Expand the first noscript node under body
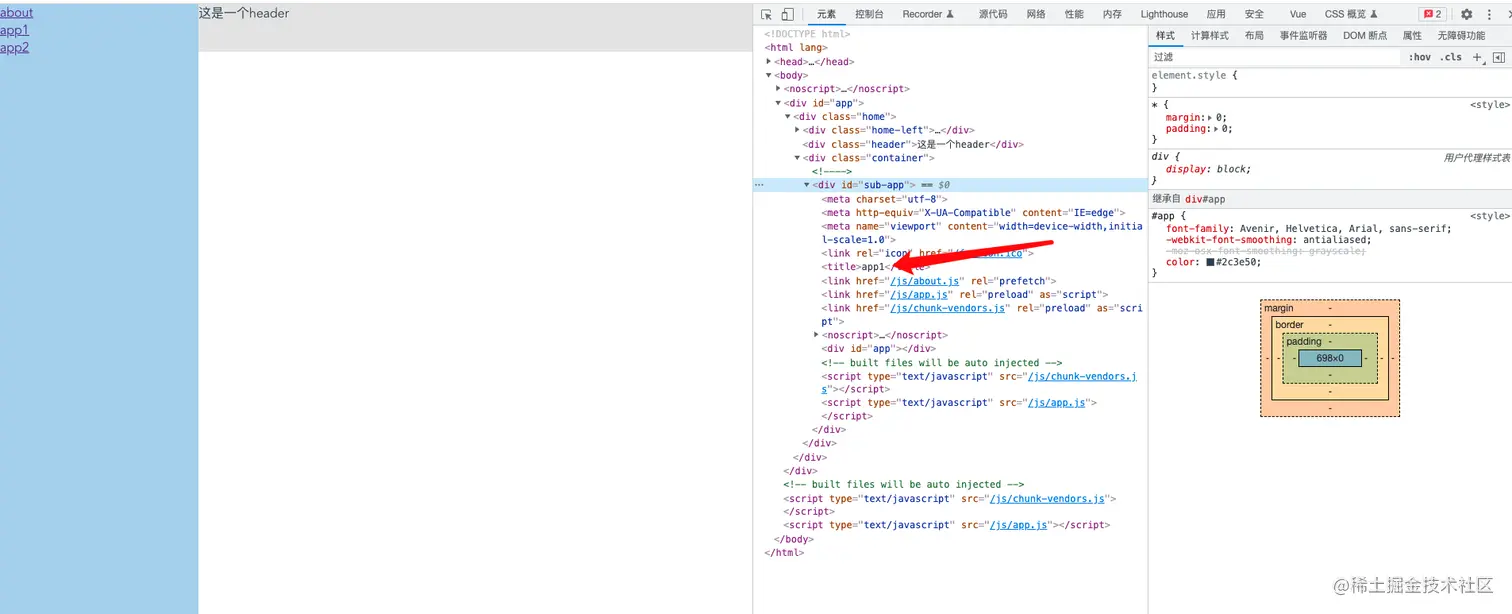The image size is (1512, 614). coord(778,88)
